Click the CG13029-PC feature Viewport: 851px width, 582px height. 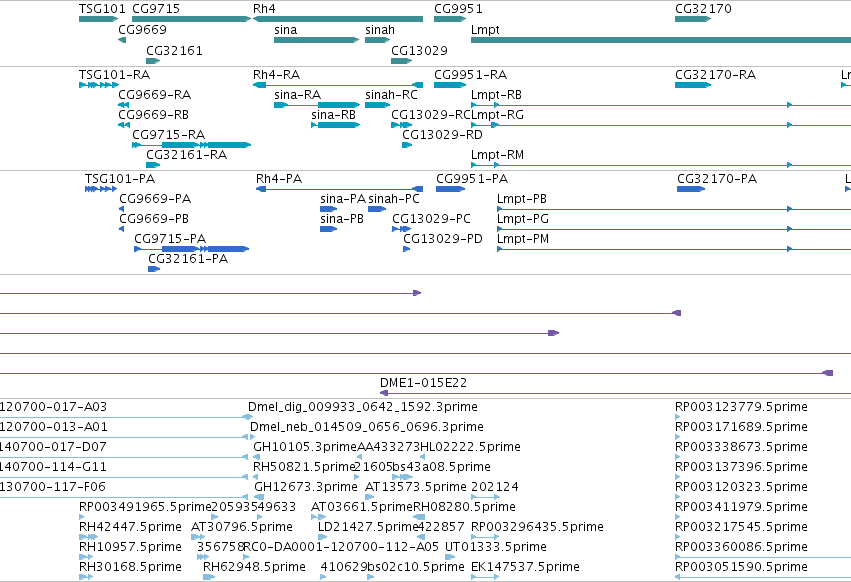pos(402,230)
